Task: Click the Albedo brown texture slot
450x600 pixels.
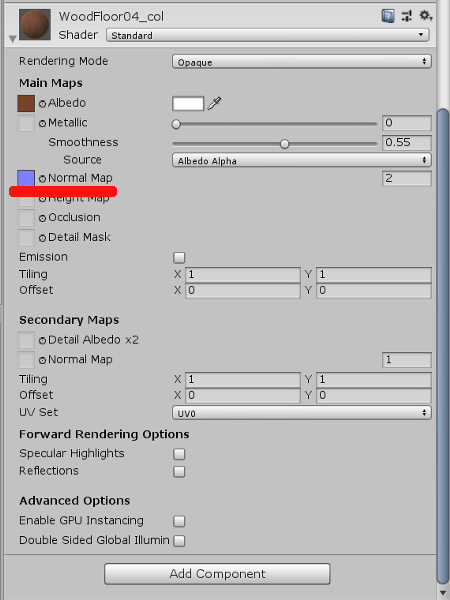Action: tap(26, 104)
